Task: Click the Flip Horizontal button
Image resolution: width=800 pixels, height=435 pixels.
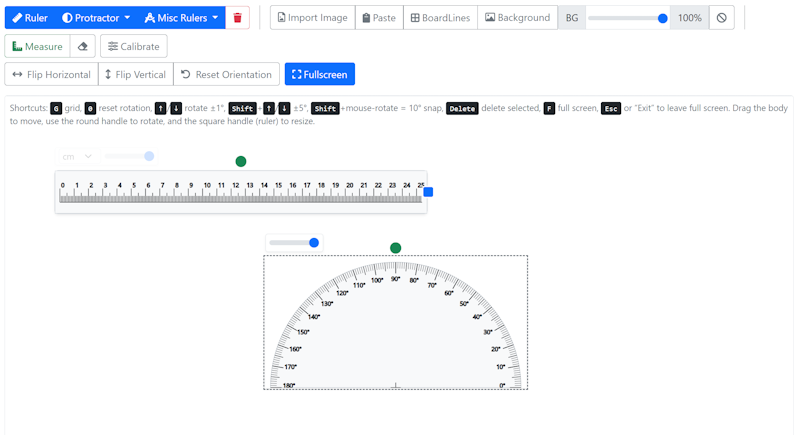Action: point(51,75)
